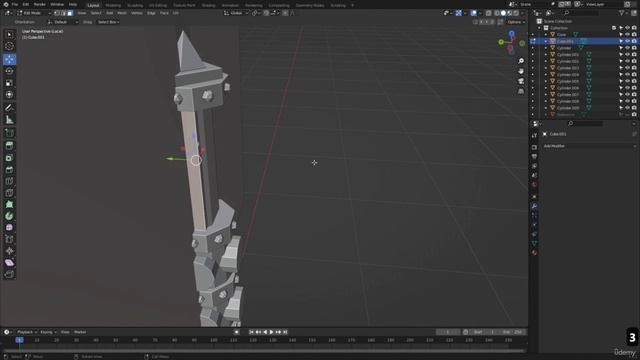Select the Bevel tool

coord(9,169)
